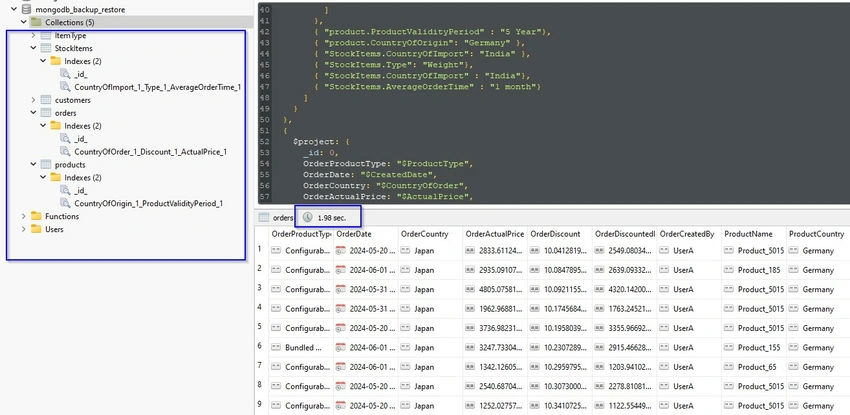Click number icon in row 2 OrderActualPrice cell

pyautogui.click(x=469, y=270)
